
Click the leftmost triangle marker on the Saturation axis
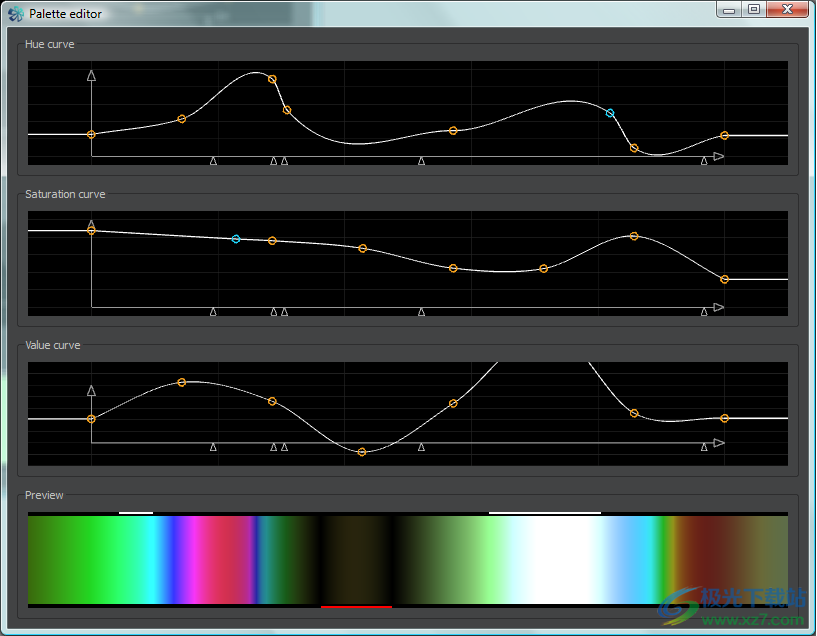(x=213, y=311)
